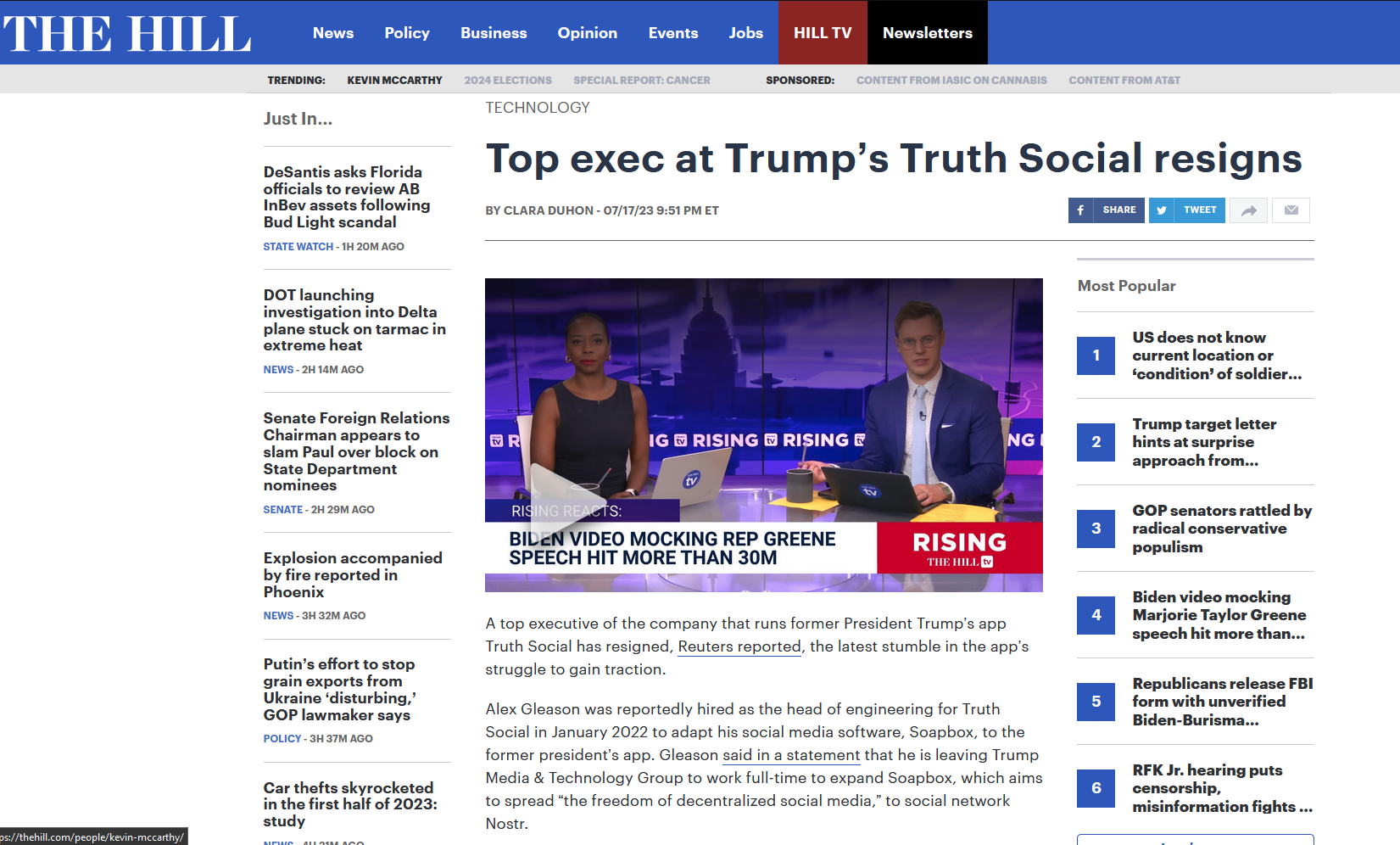The height and width of the screenshot is (845, 1400).
Task: Open Special Report: Cancer link
Action: point(642,81)
